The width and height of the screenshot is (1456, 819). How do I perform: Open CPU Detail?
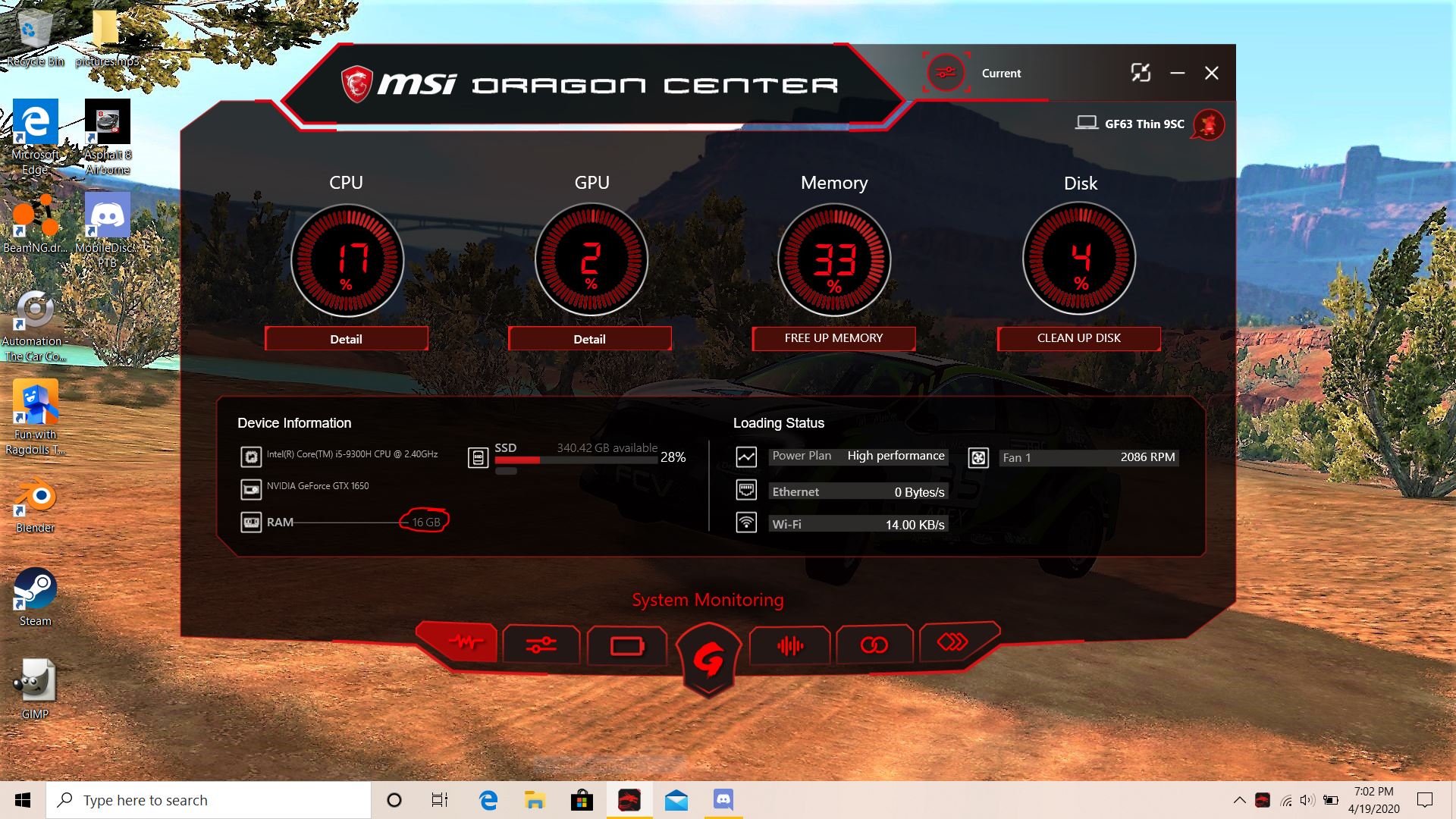tap(346, 339)
